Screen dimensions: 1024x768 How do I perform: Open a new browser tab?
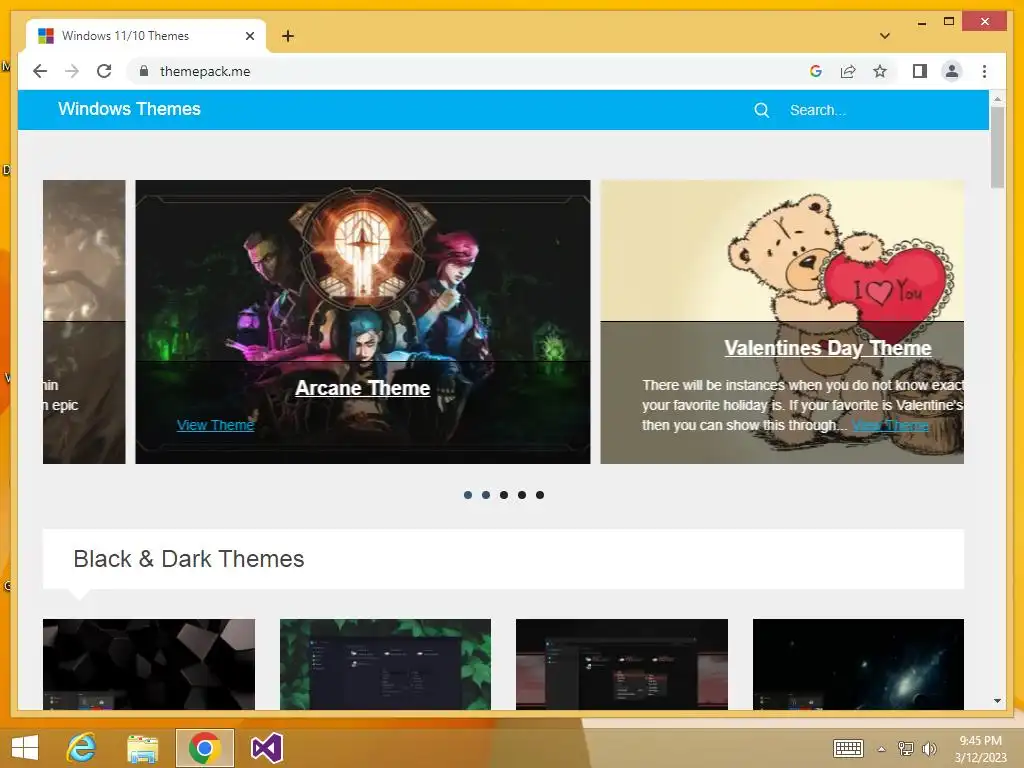[x=288, y=36]
